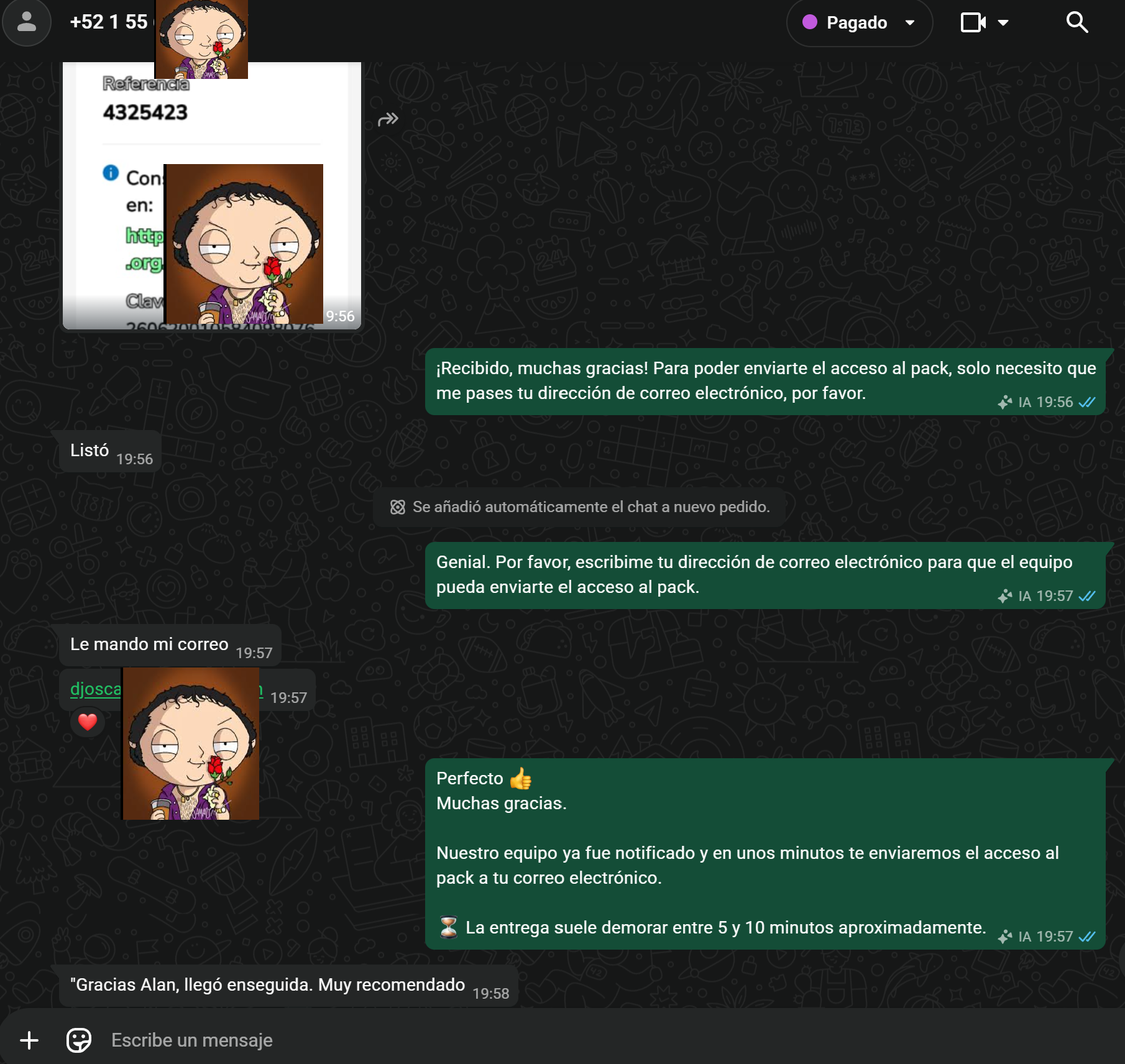
Task: Select the 'Gracias Alan, llegó enseguida' message
Action: (289, 986)
